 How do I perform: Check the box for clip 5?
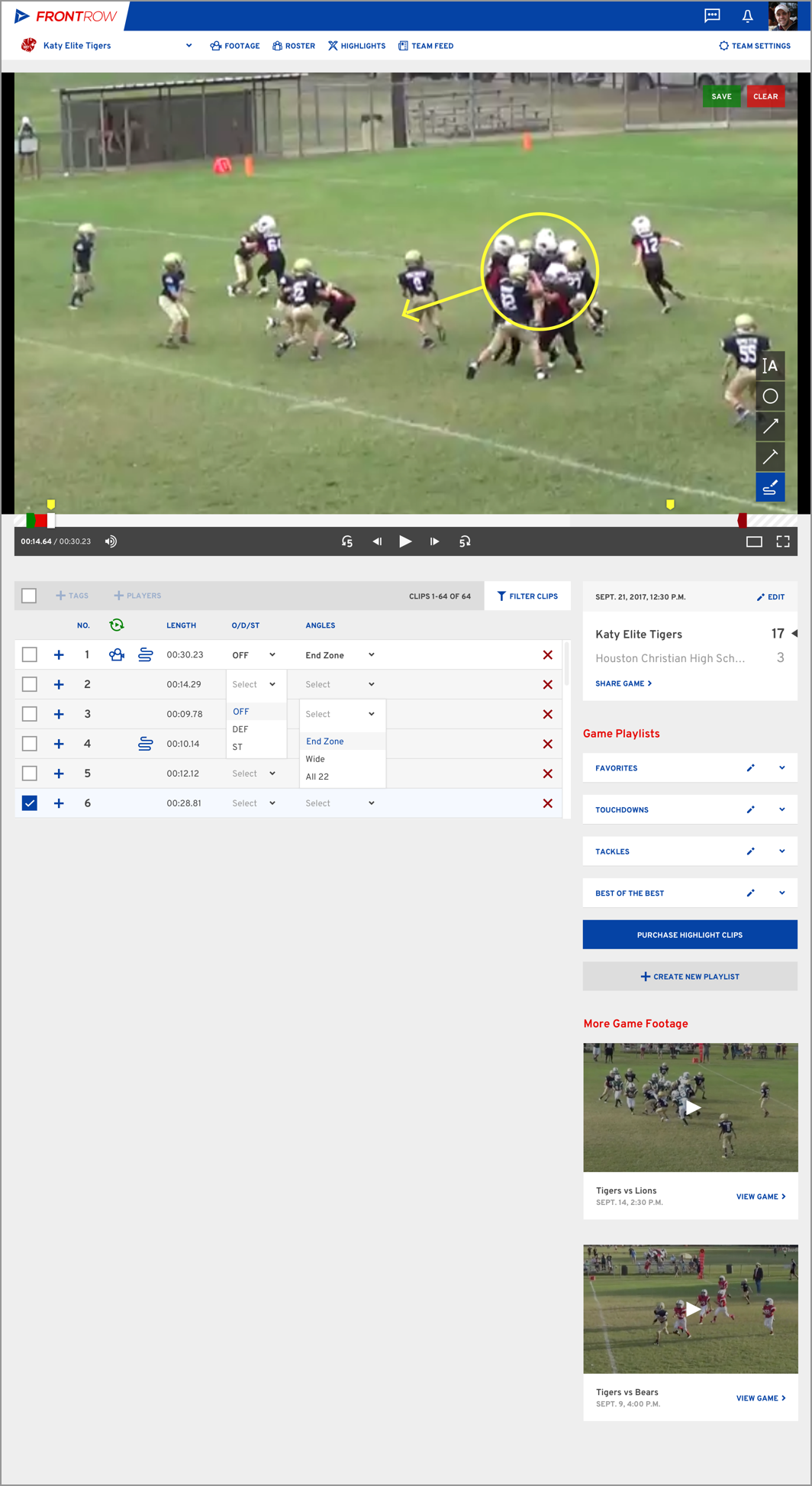29,774
